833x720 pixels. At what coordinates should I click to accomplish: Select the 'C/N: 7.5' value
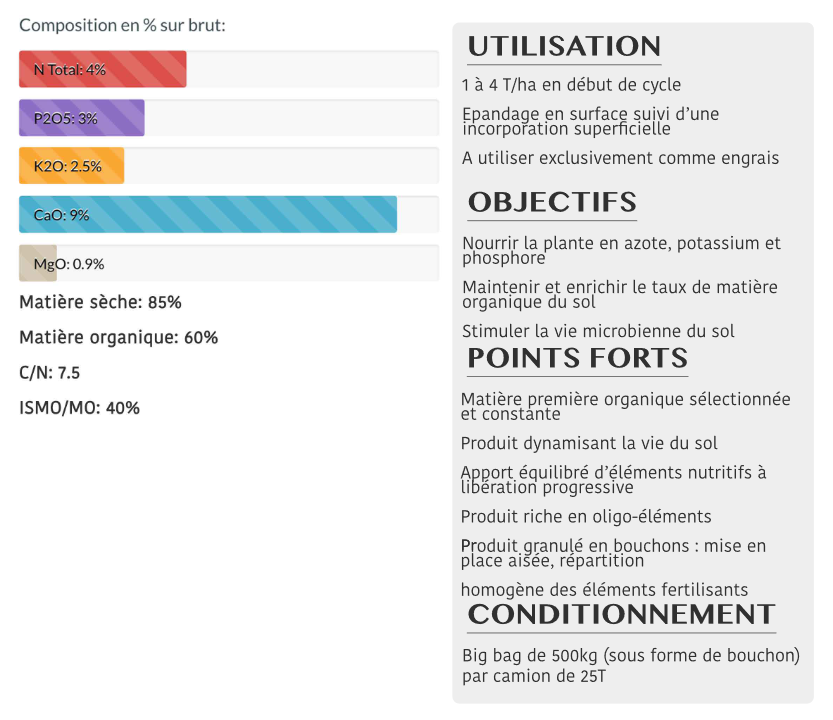coord(49,373)
